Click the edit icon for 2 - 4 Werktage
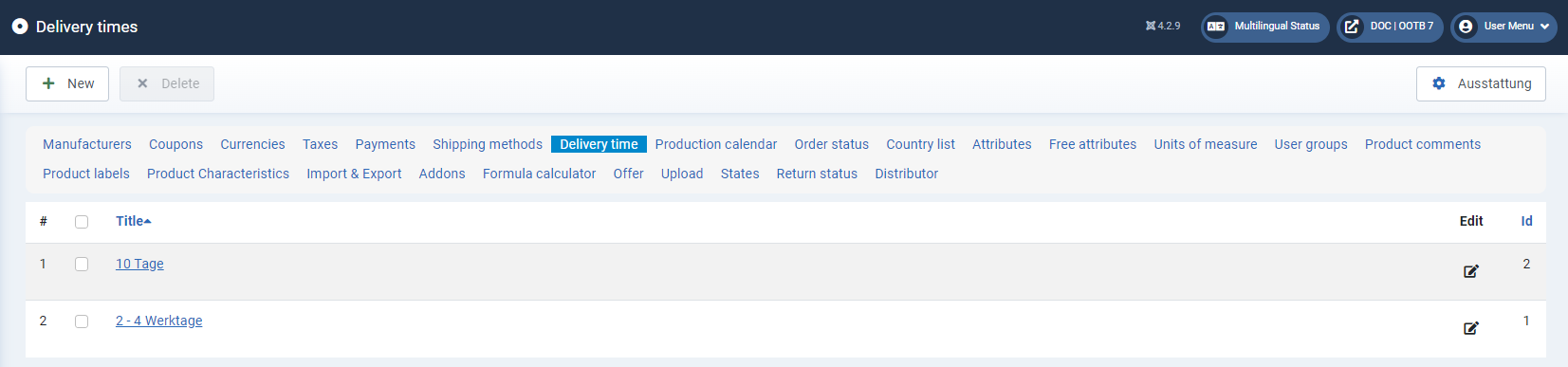The width and height of the screenshot is (1568, 367). pyautogui.click(x=1470, y=328)
